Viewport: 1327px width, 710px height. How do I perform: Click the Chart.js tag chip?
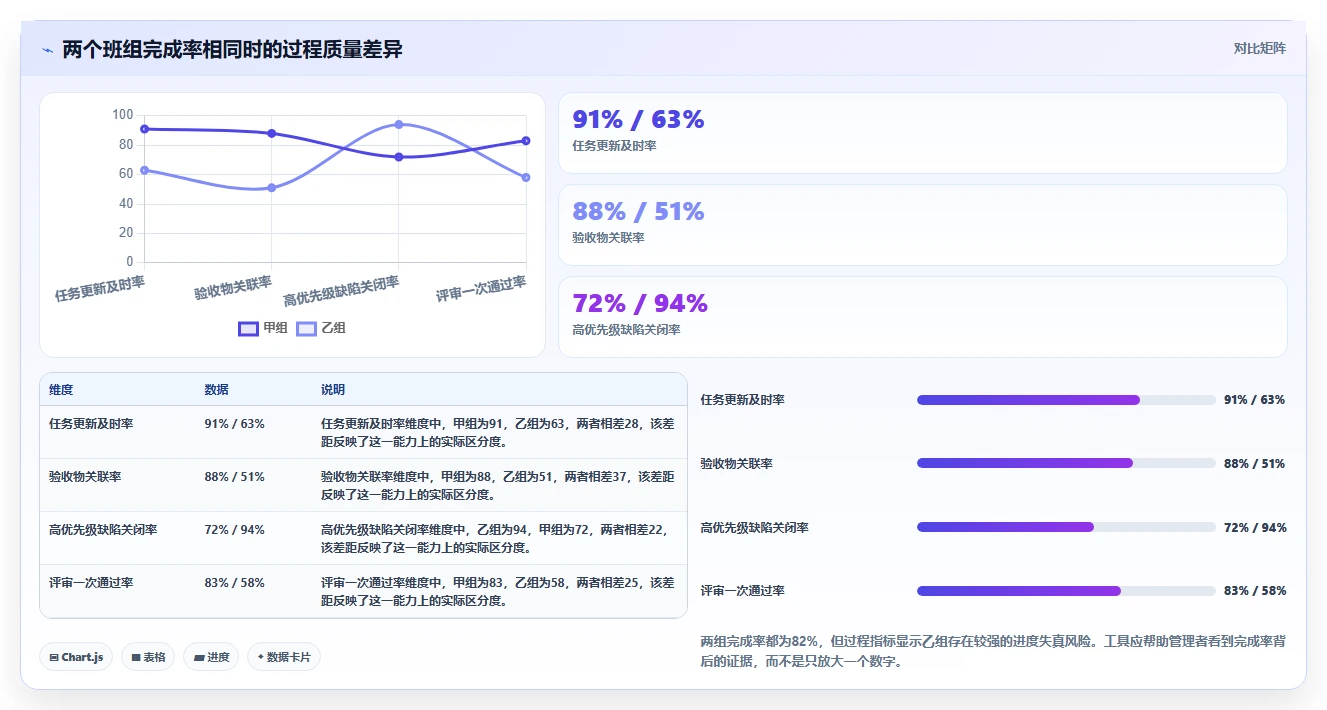(x=77, y=657)
